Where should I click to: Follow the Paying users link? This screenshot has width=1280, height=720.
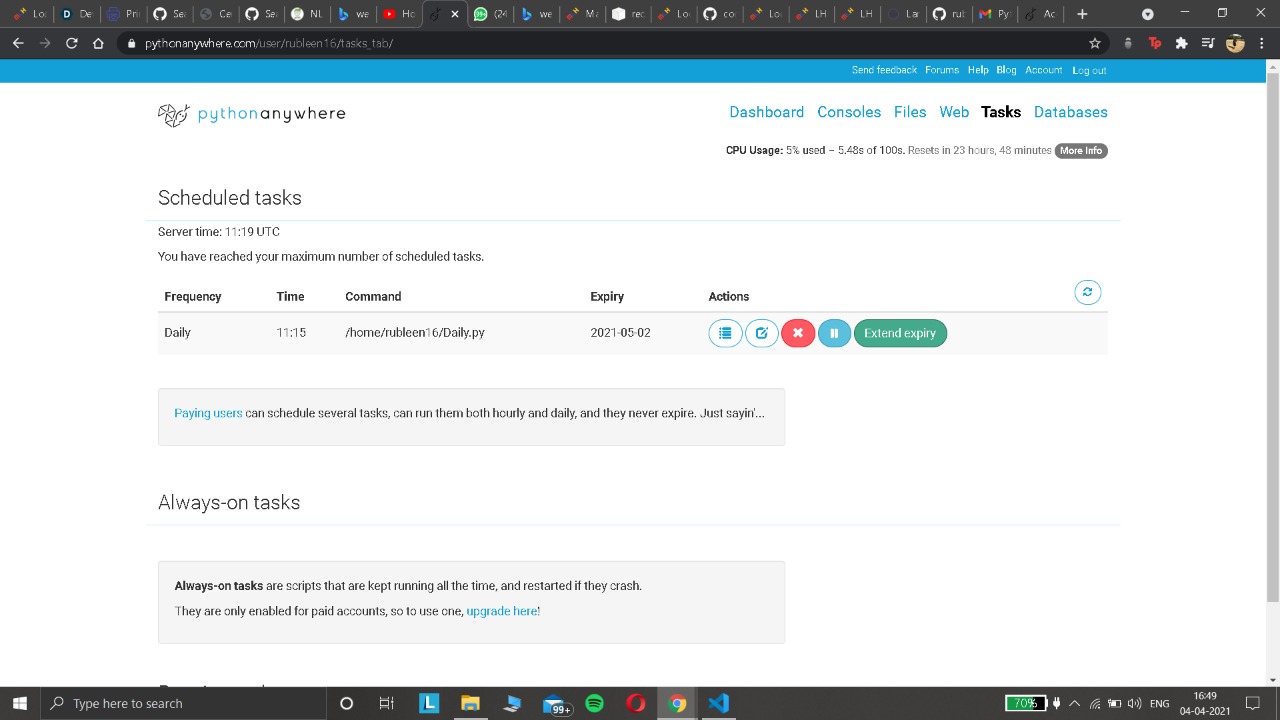click(208, 413)
